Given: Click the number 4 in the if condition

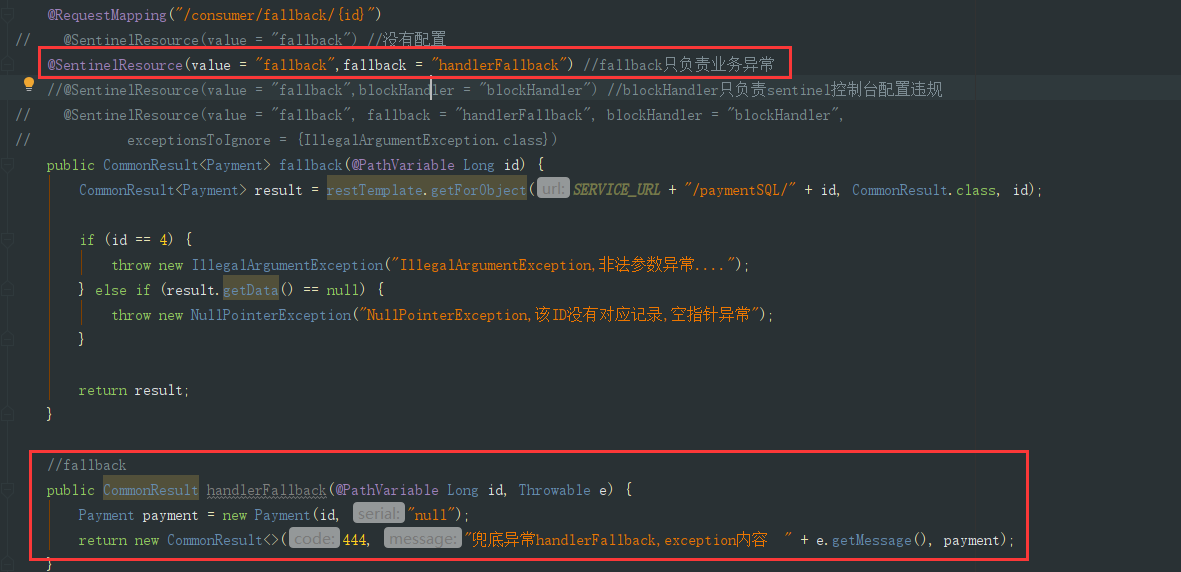Looking at the screenshot, I should (x=162, y=240).
